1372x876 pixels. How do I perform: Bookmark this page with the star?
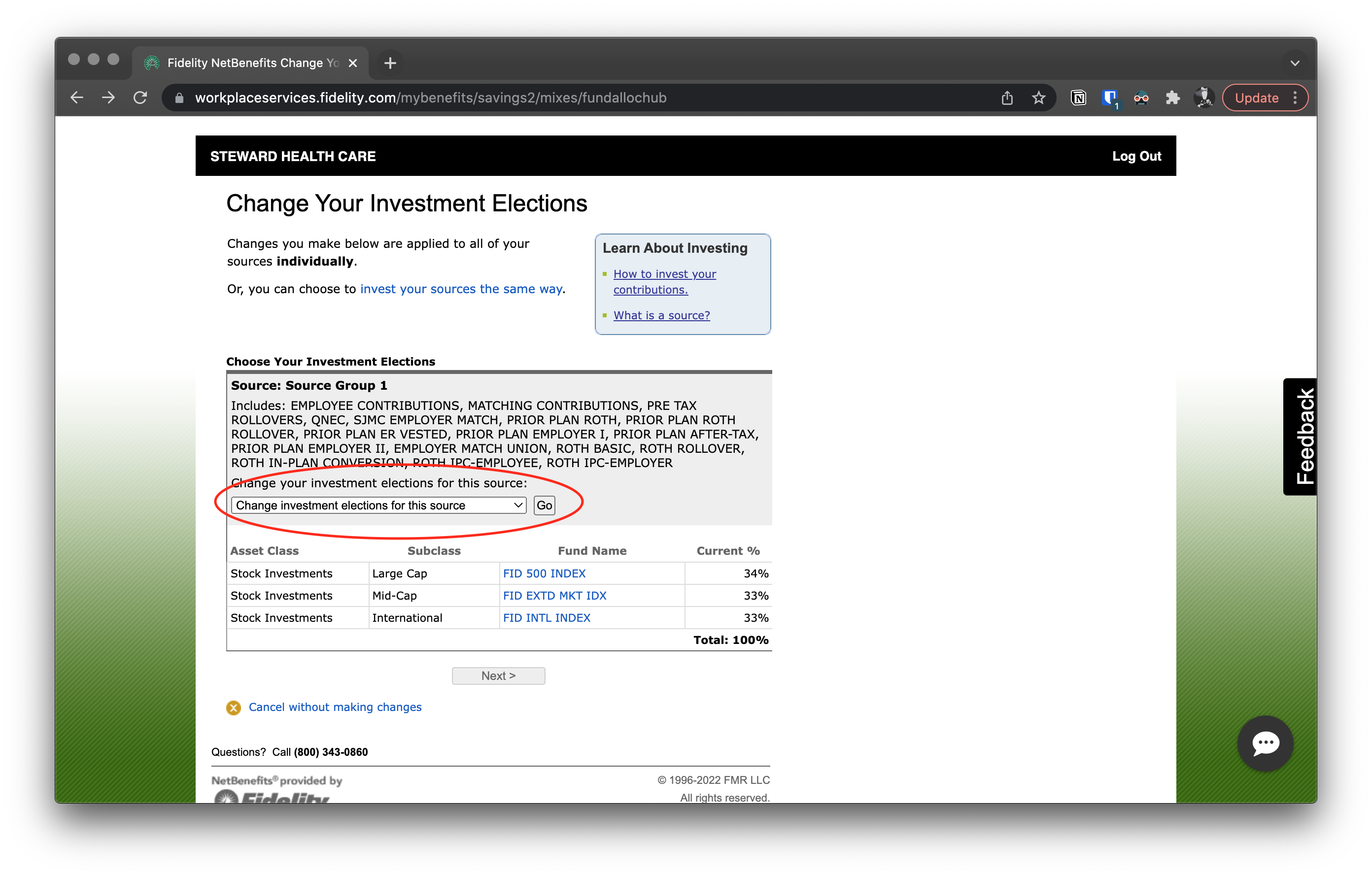tap(1038, 98)
